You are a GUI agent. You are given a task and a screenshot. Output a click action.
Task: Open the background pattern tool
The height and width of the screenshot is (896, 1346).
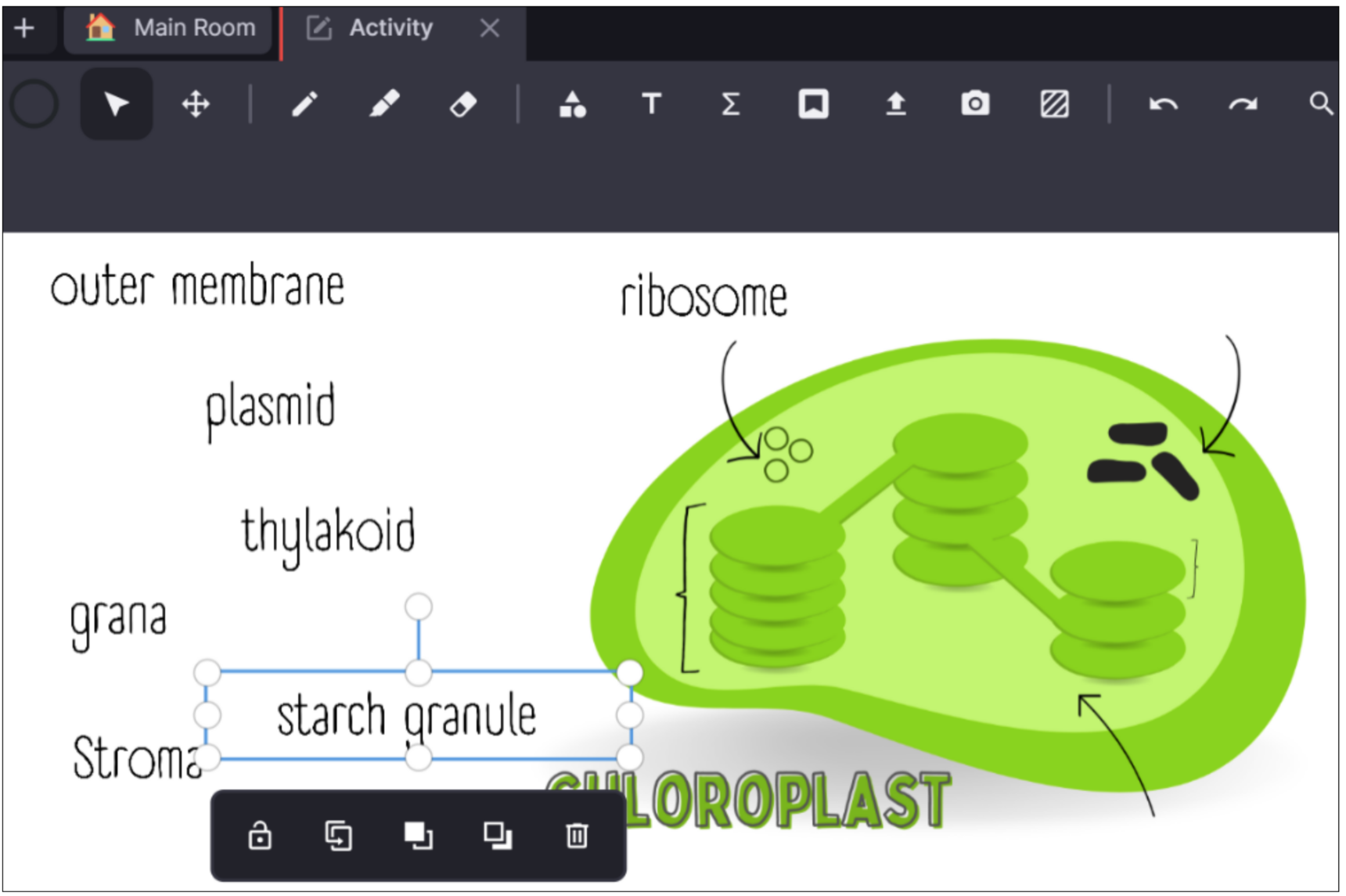tap(1054, 103)
